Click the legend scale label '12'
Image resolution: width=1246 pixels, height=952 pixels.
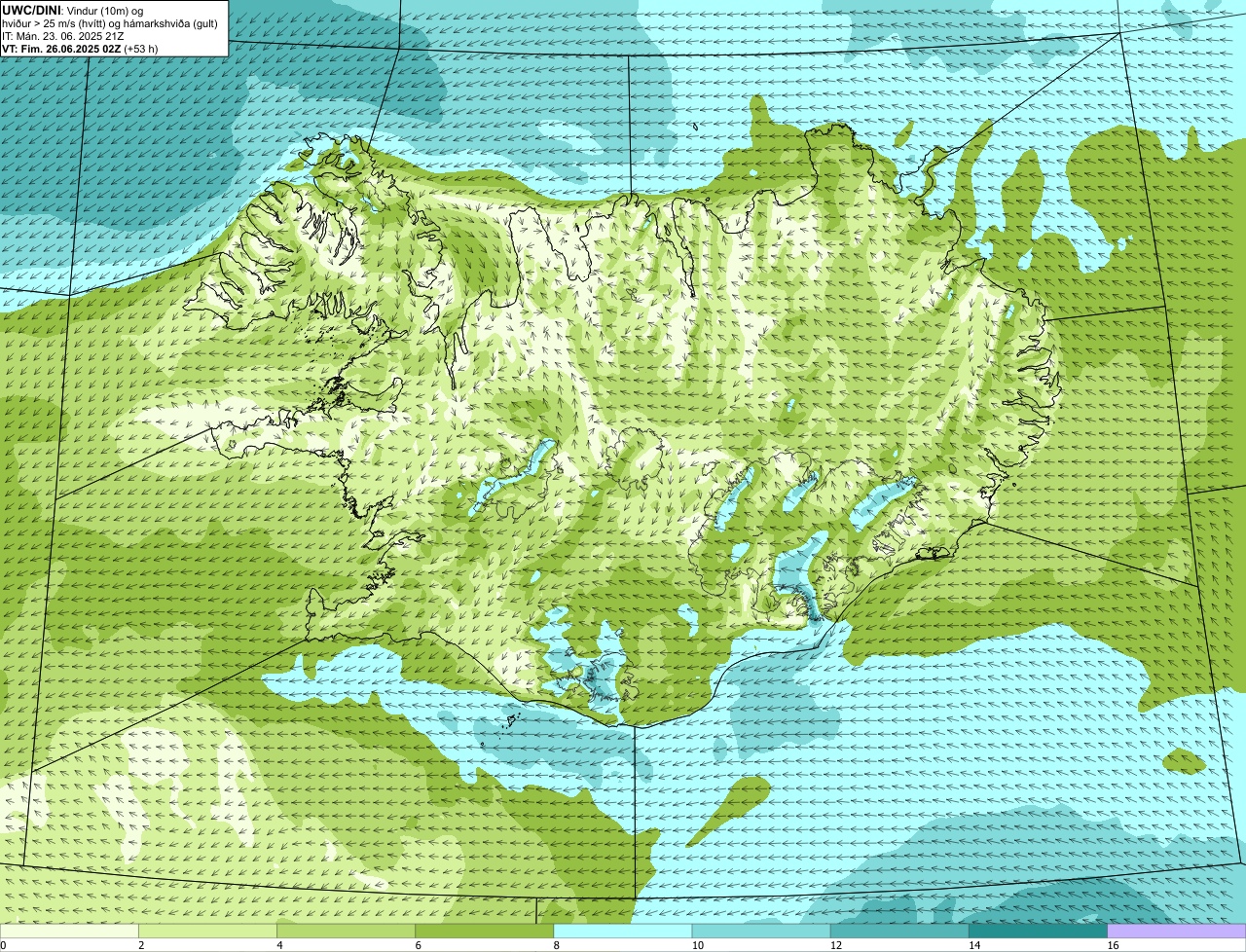click(836, 945)
